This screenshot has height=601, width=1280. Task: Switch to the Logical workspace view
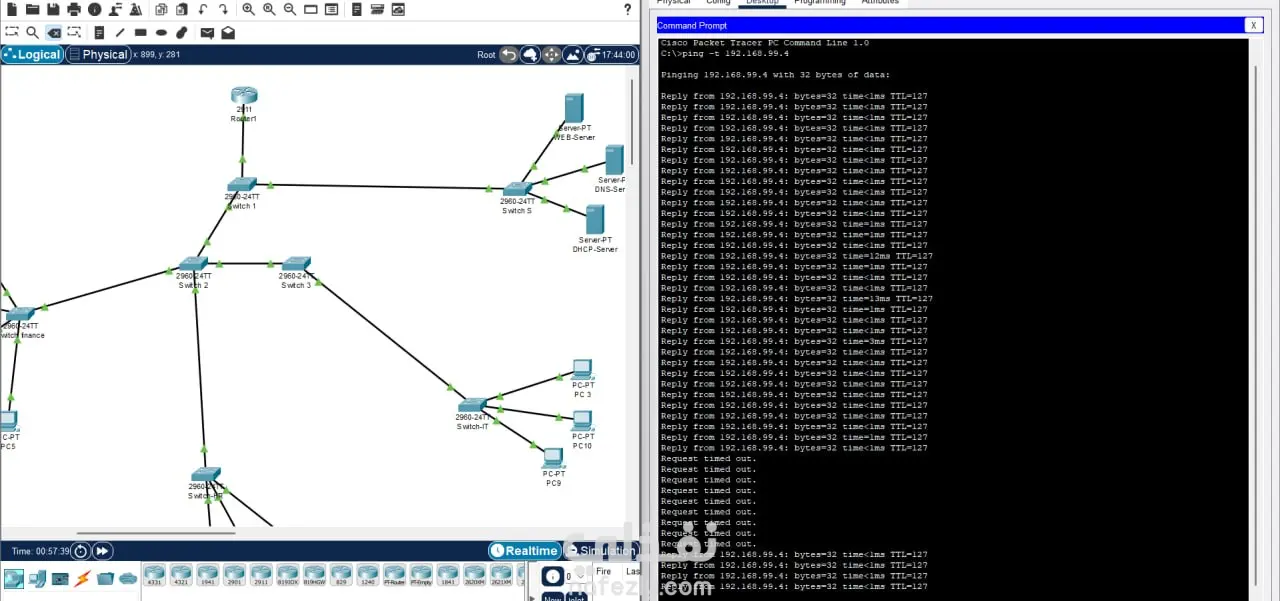tap(32, 54)
